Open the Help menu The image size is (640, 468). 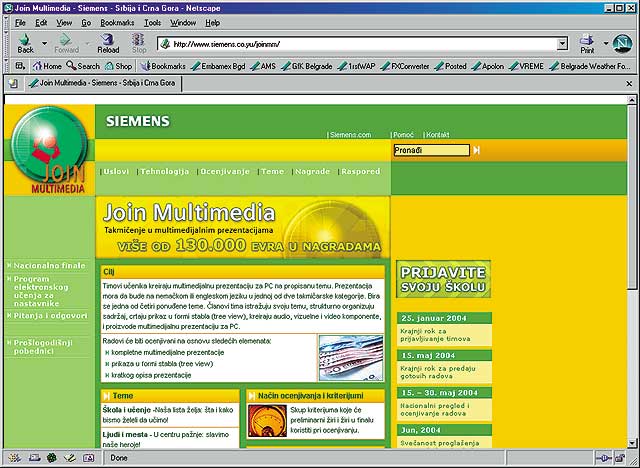tap(212, 23)
